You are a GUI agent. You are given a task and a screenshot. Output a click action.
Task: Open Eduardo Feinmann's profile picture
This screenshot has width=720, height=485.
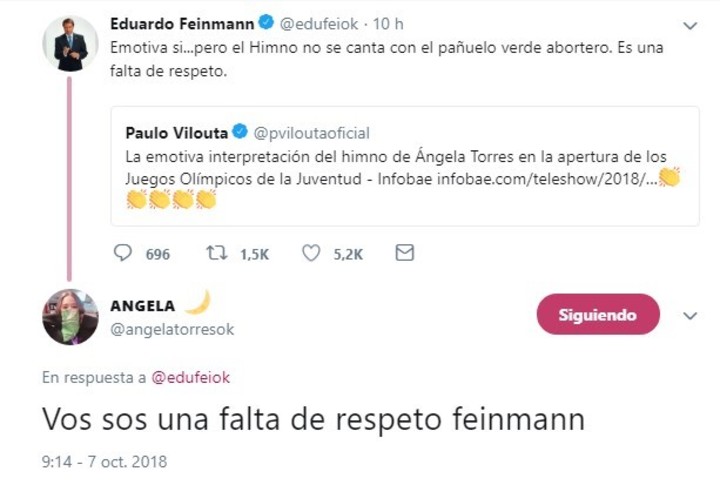click(70, 45)
